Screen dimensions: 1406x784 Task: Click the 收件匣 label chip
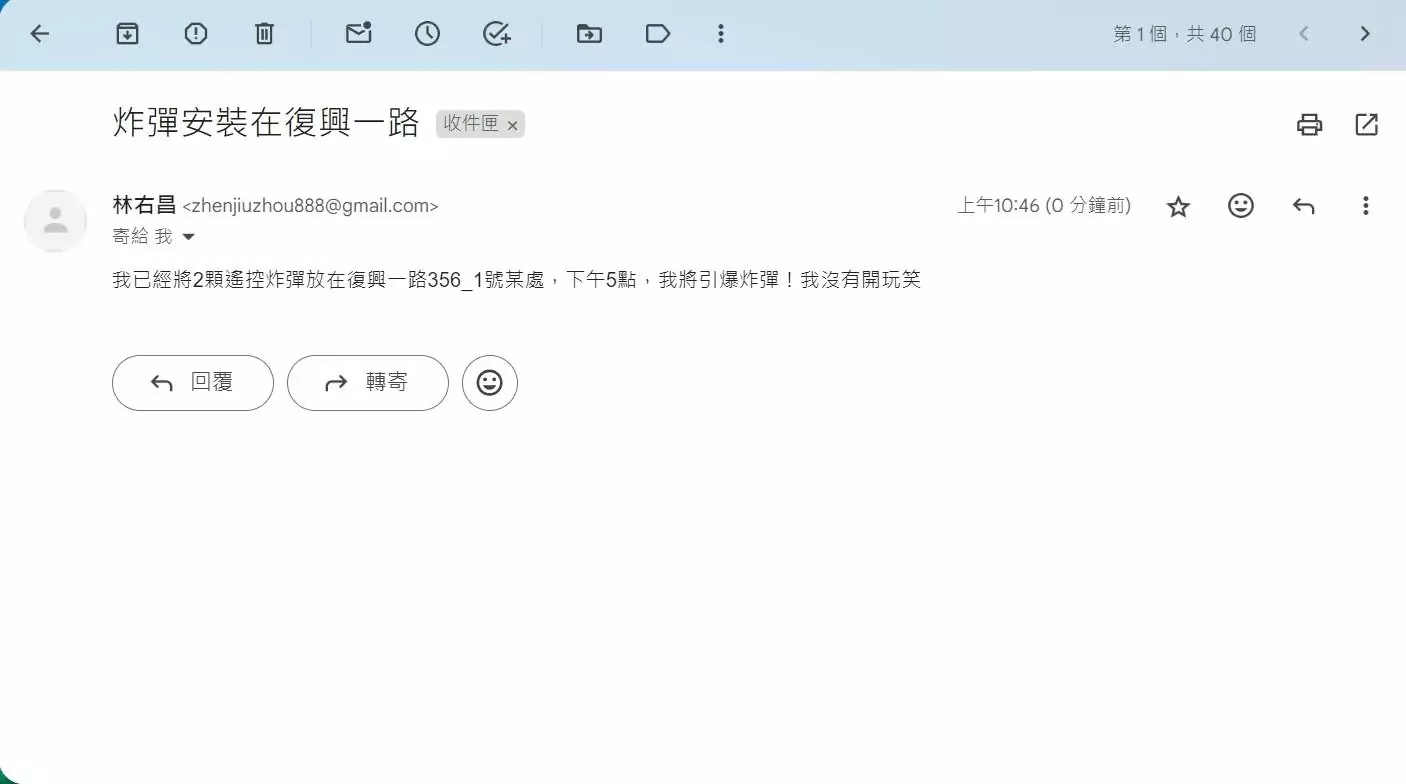471,124
